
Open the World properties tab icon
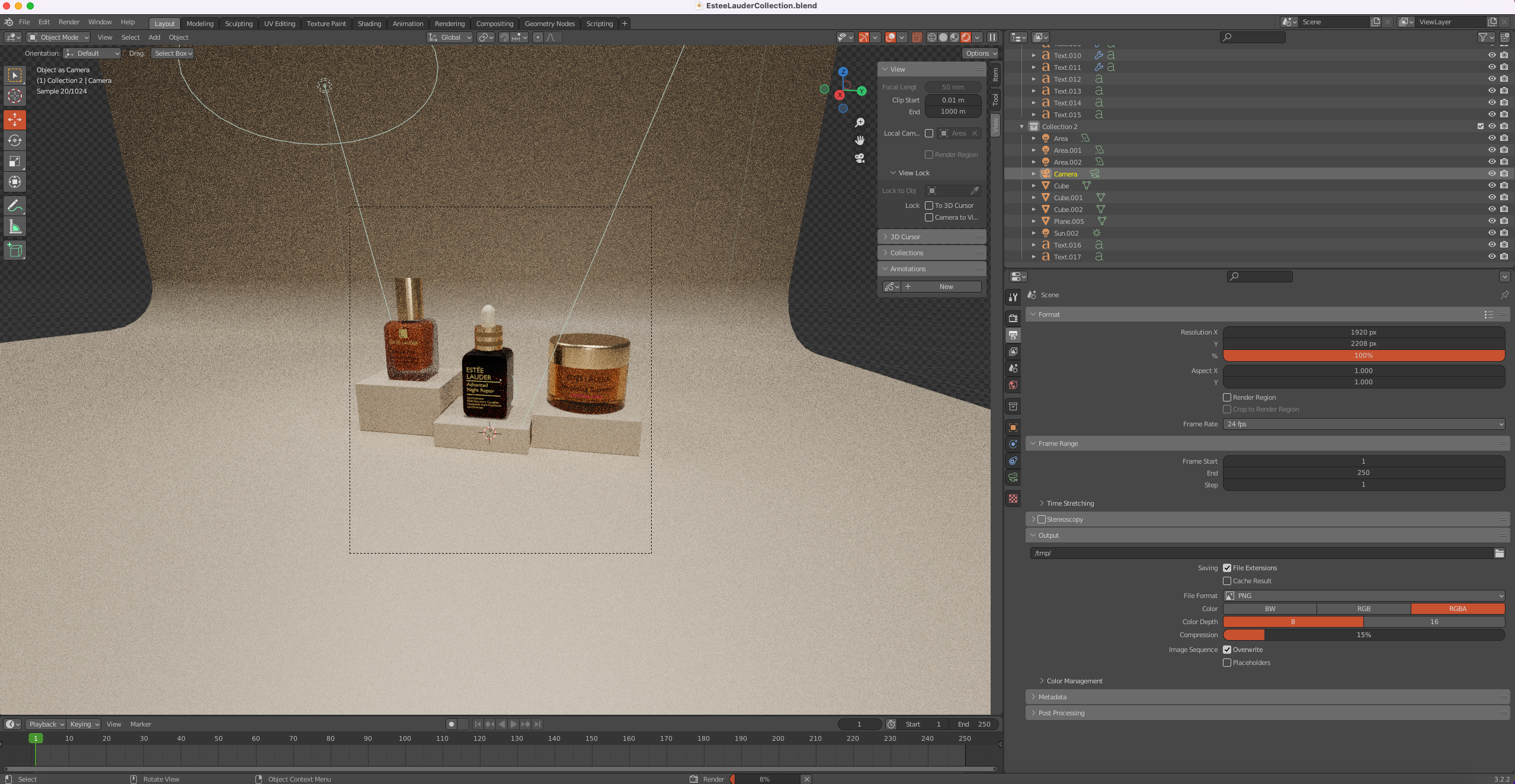click(1013, 385)
